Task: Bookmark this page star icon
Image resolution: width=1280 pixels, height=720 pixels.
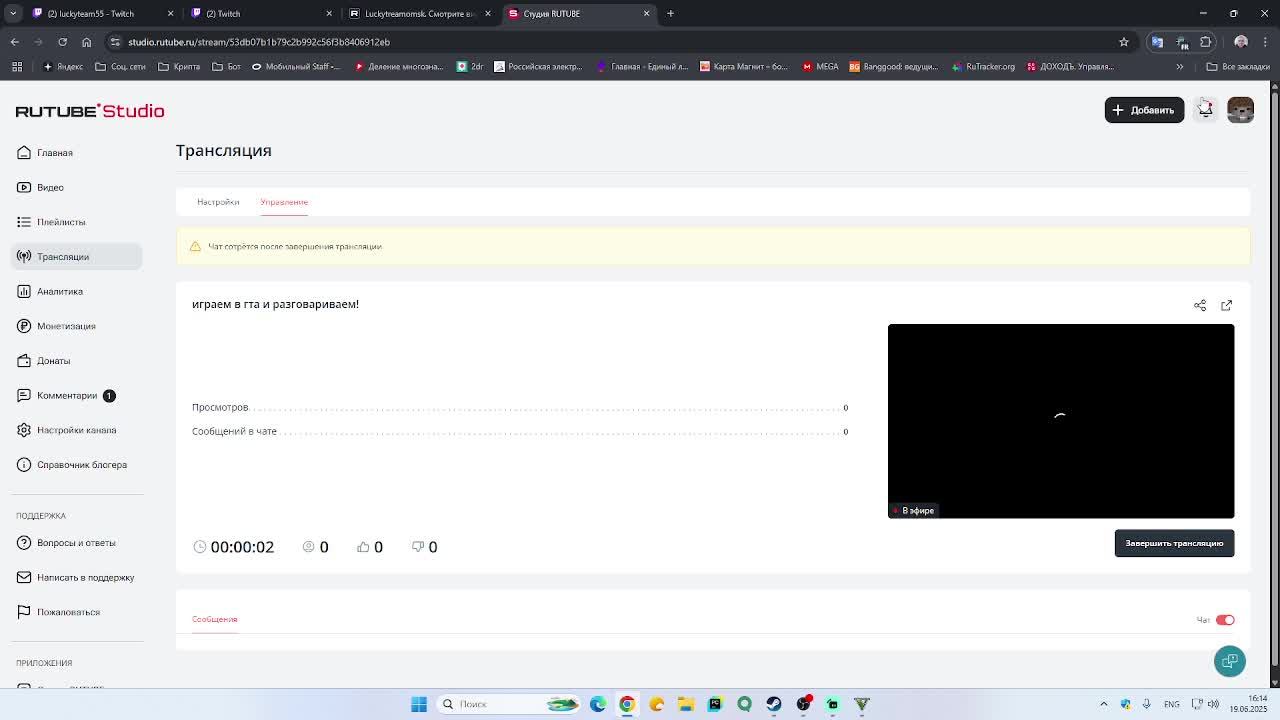Action: (1124, 42)
